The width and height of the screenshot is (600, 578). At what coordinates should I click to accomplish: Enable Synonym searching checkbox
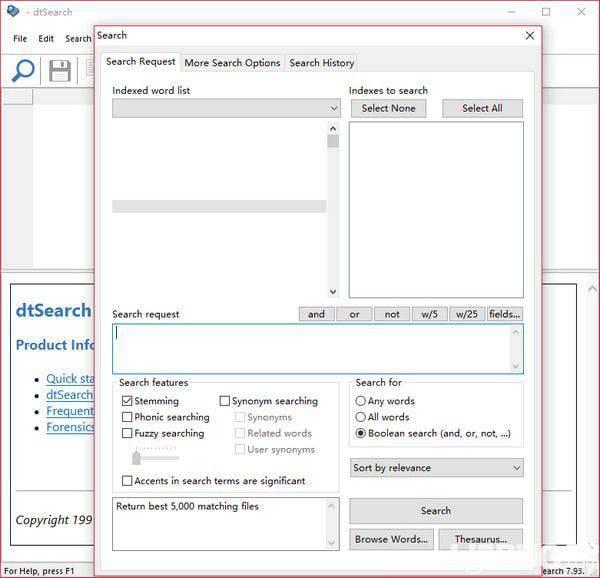pyautogui.click(x=225, y=401)
